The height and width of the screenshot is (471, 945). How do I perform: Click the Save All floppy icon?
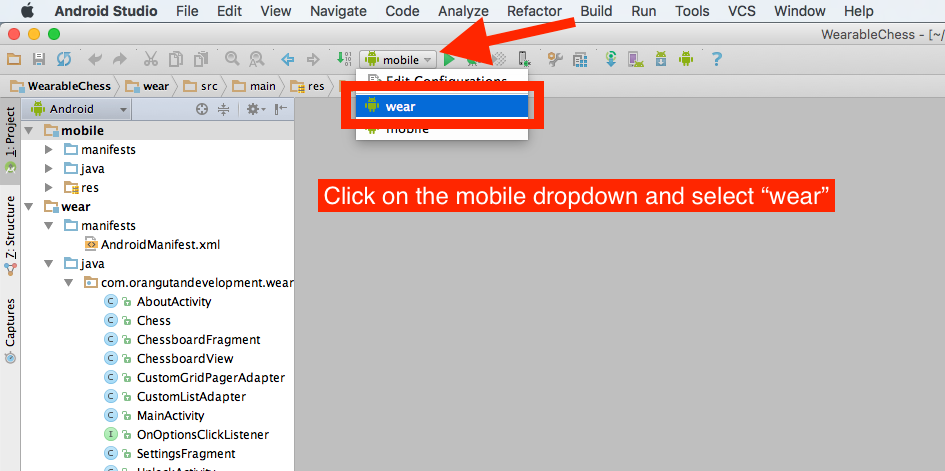click(x=39, y=59)
